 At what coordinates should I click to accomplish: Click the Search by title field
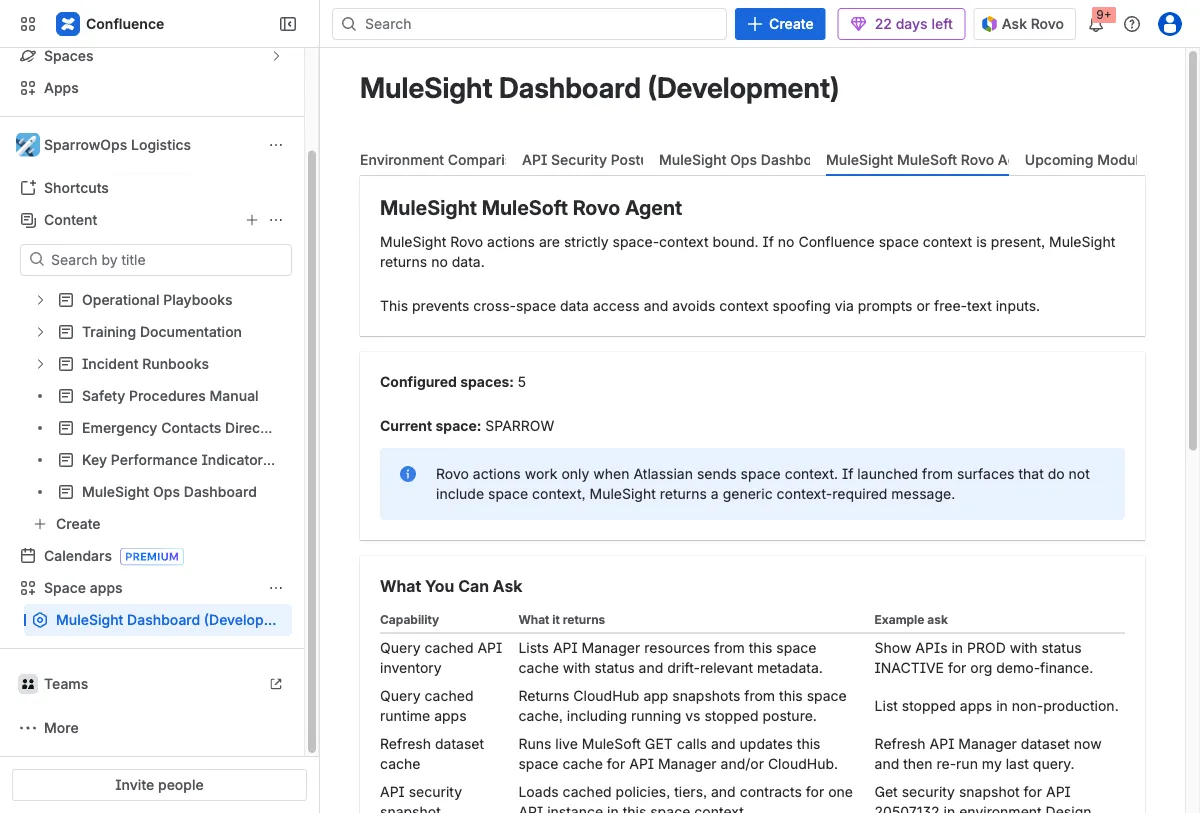tap(156, 260)
